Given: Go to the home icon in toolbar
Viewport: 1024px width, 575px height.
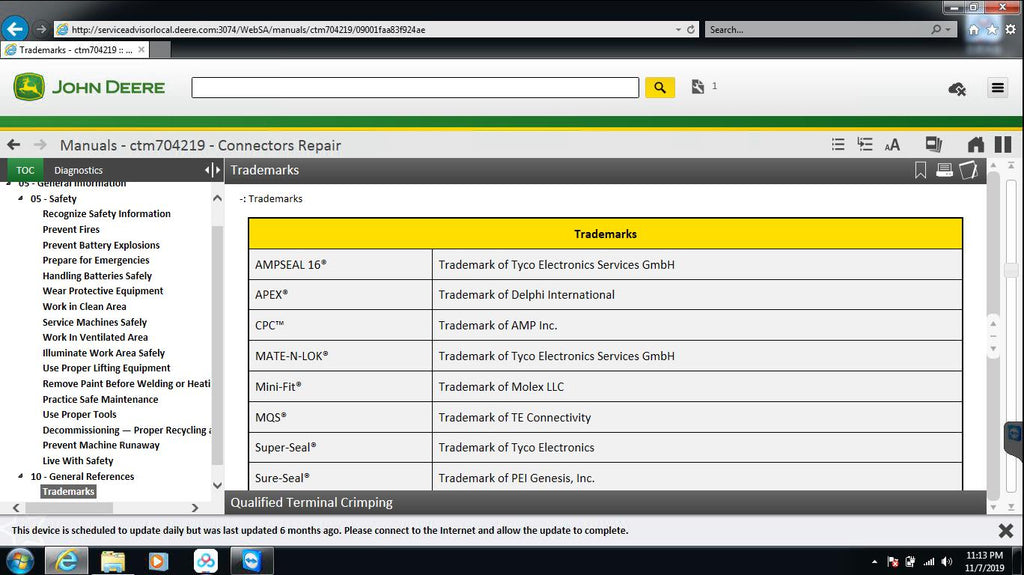Looking at the screenshot, I should click(976, 145).
